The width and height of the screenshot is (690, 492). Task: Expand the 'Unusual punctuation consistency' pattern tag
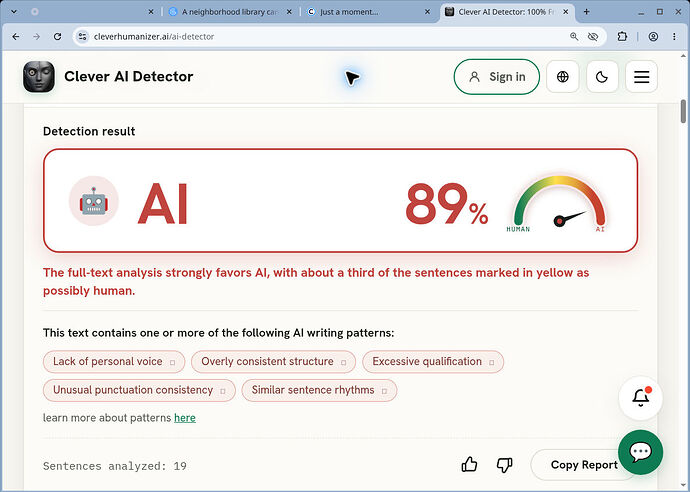139,390
